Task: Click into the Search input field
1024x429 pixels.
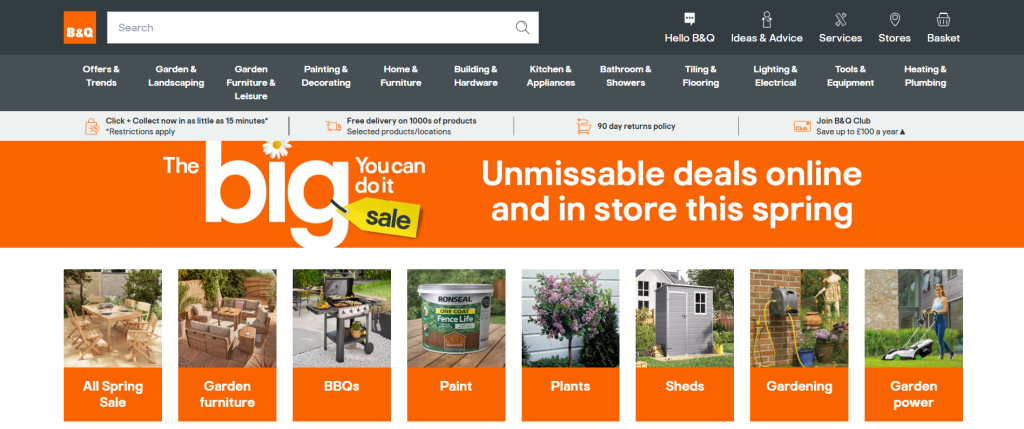Action: click(x=310, y=27)
